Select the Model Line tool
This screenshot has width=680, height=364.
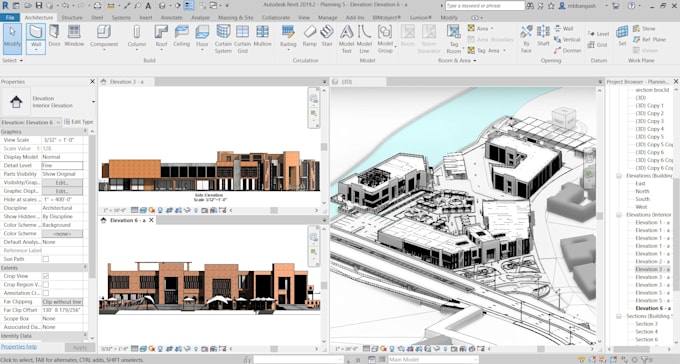coord(364,39)
